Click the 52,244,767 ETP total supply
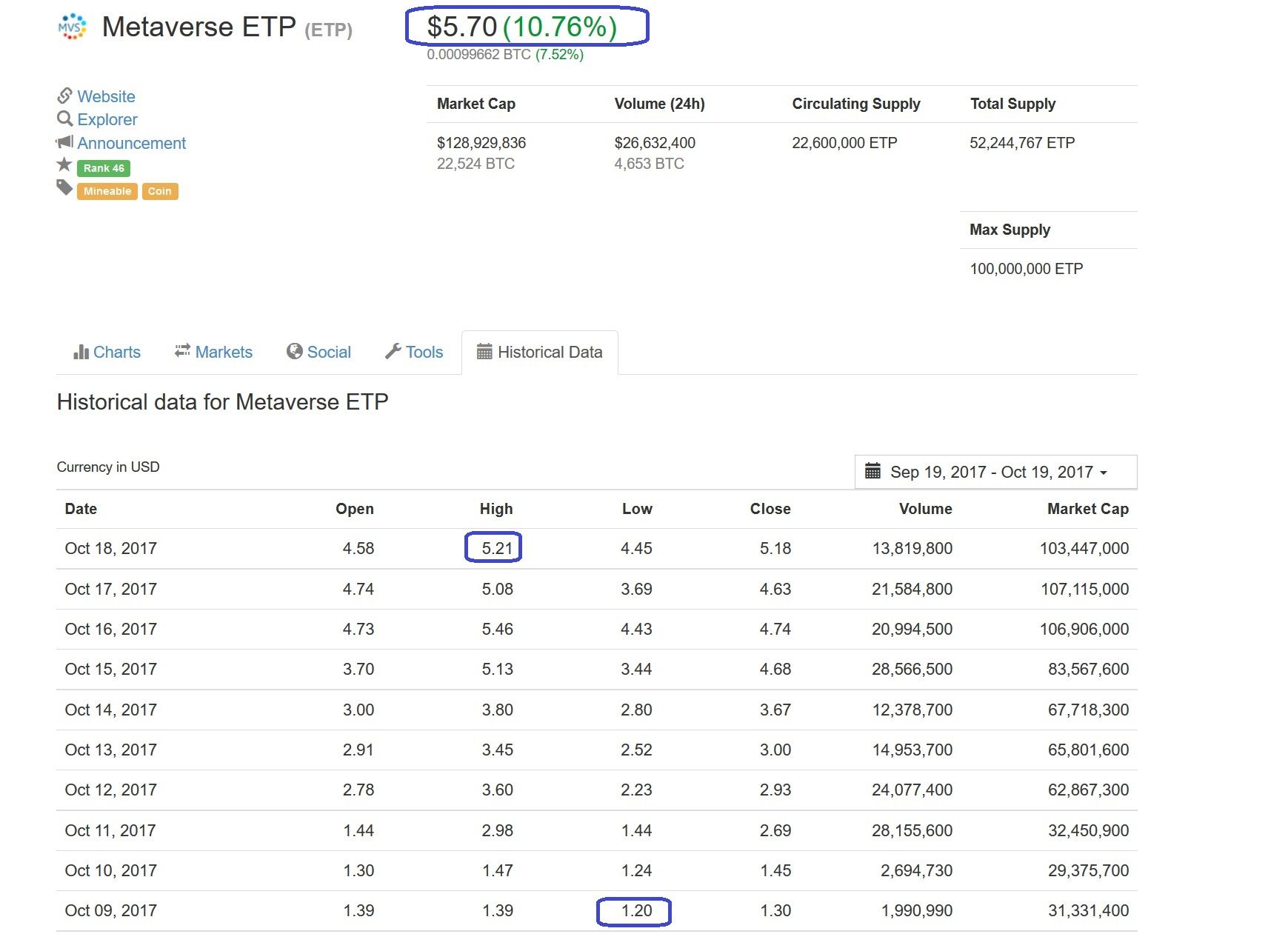1288x934 pixels. point(1022,143)
